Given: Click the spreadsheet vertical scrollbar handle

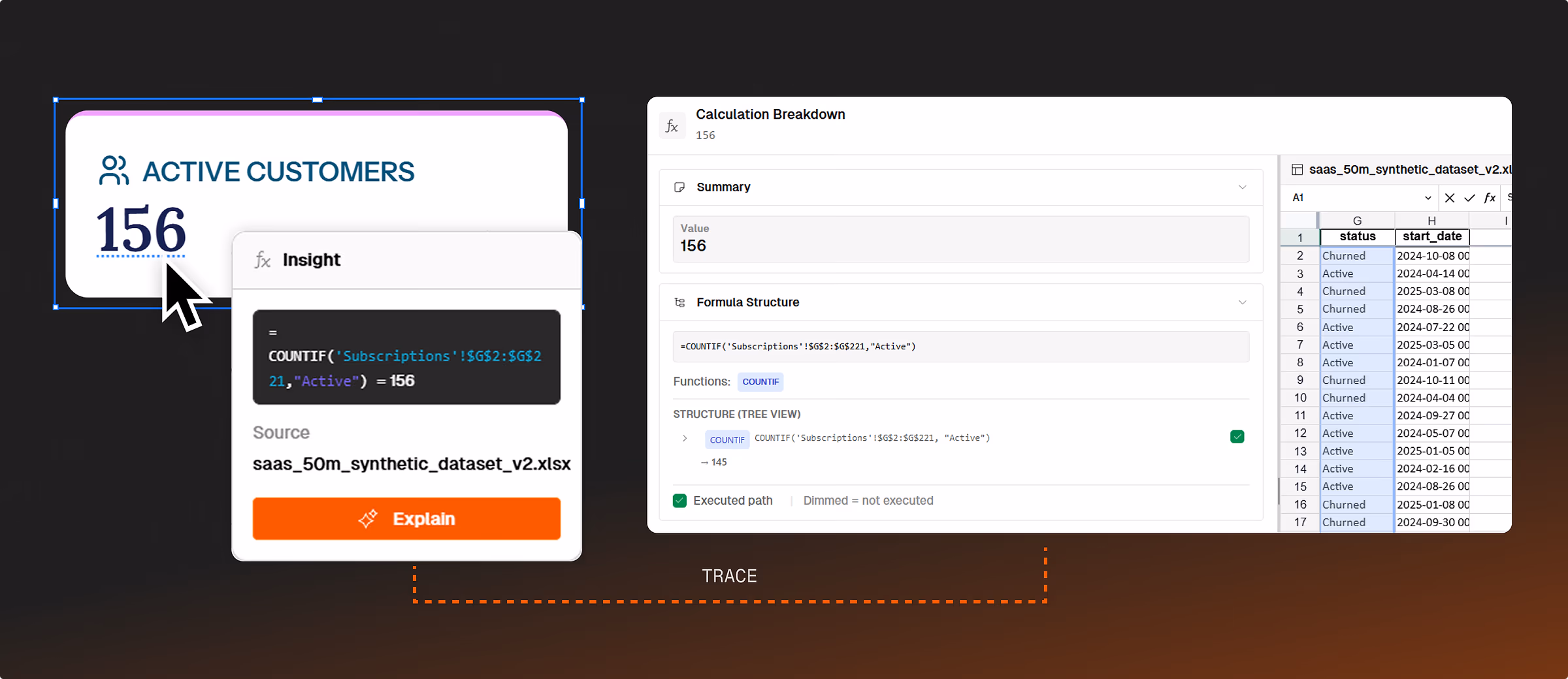Looking at the screenshot, I should click(x=1279, y=490).
